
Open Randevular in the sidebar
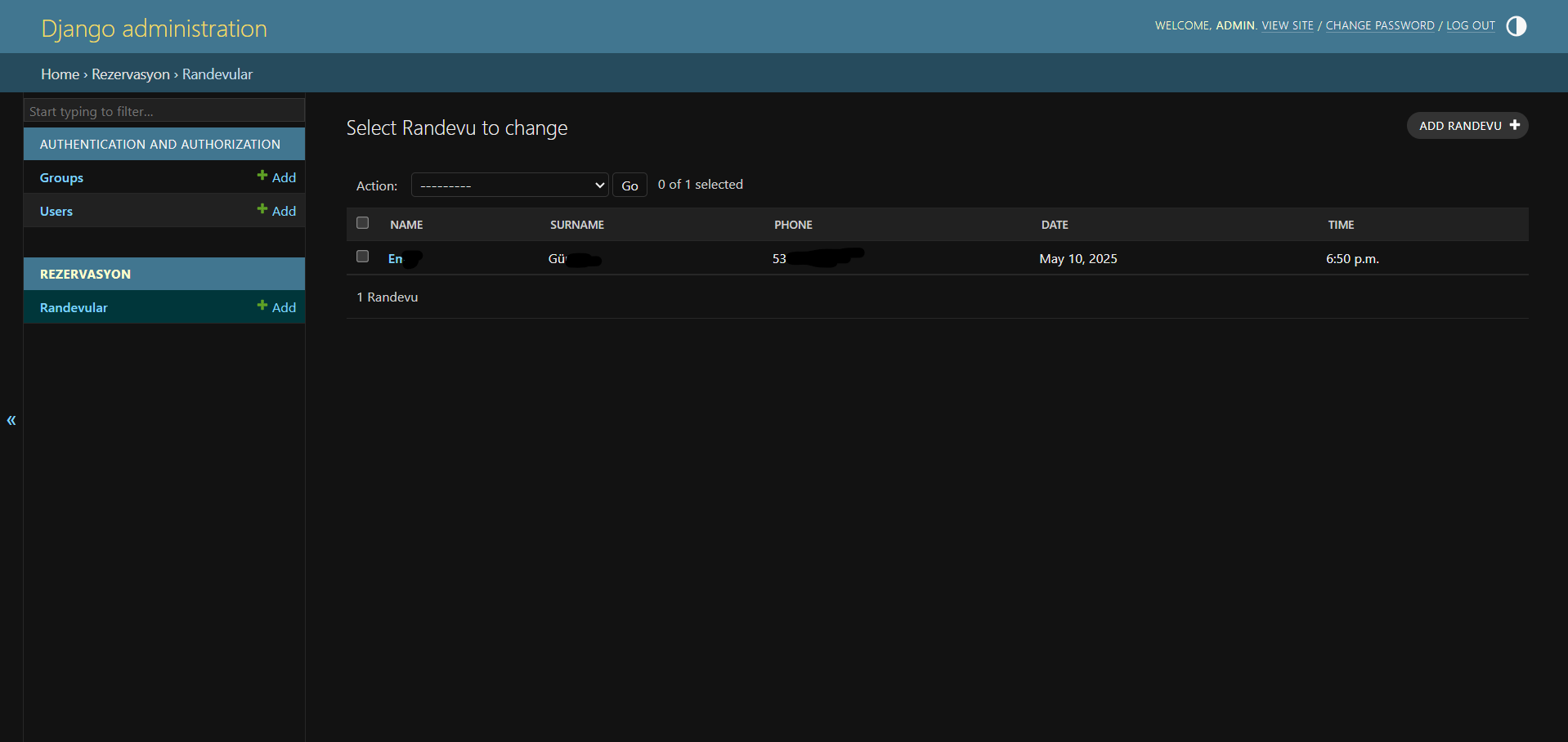(74, 307)
